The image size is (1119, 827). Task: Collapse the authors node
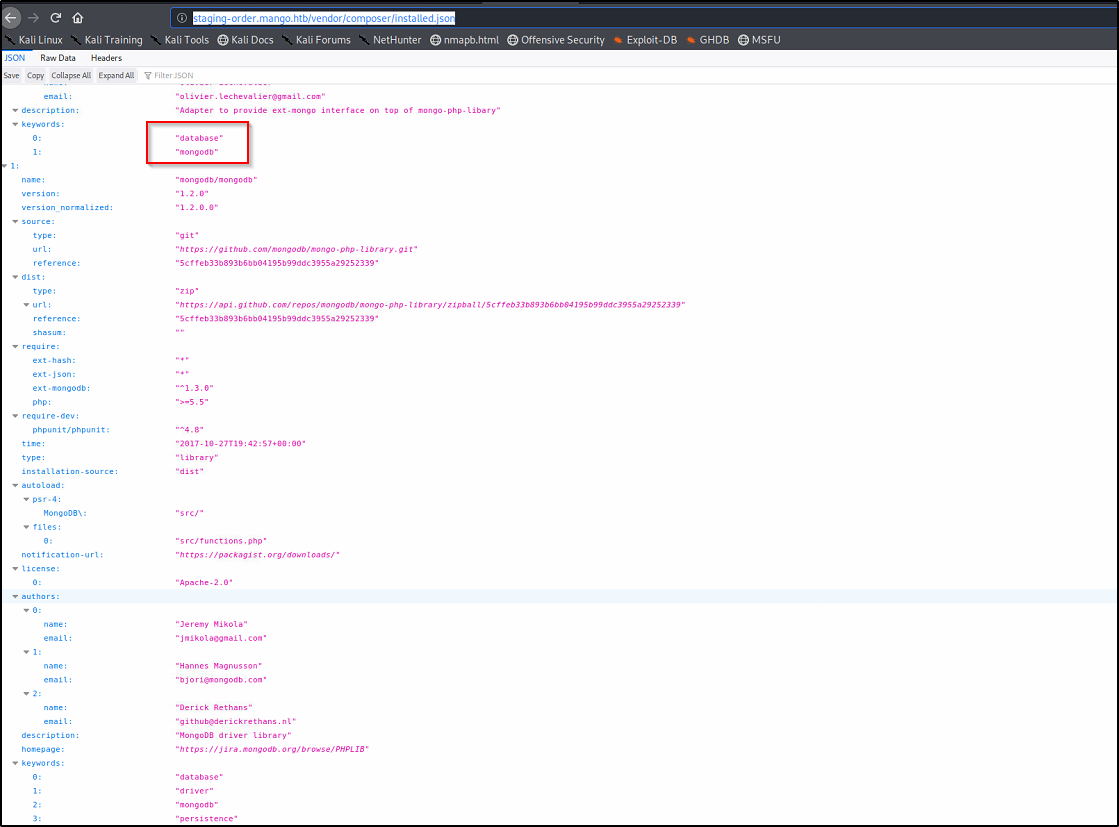15,597
